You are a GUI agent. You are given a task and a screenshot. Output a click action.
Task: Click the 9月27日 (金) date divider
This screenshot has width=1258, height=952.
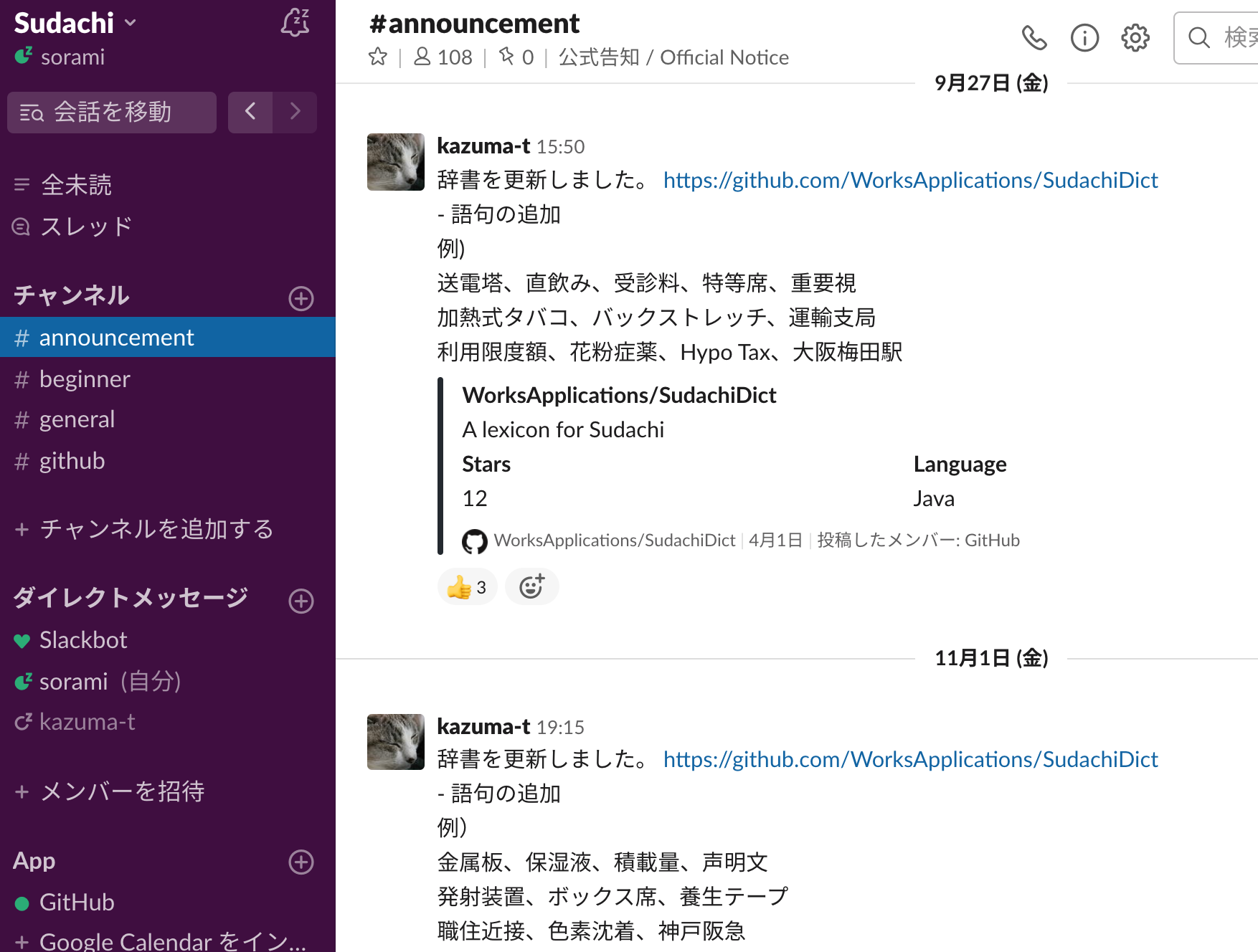991,83
